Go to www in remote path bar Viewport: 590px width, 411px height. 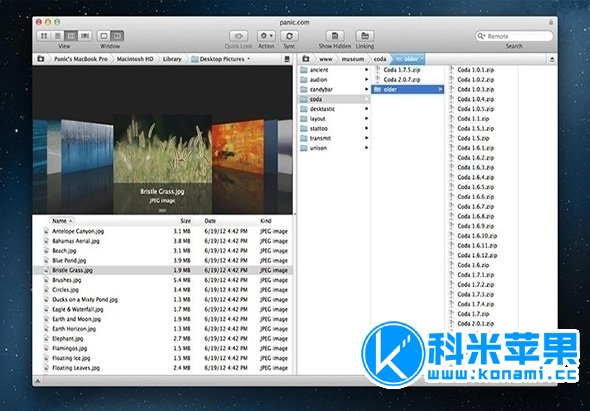325,59
